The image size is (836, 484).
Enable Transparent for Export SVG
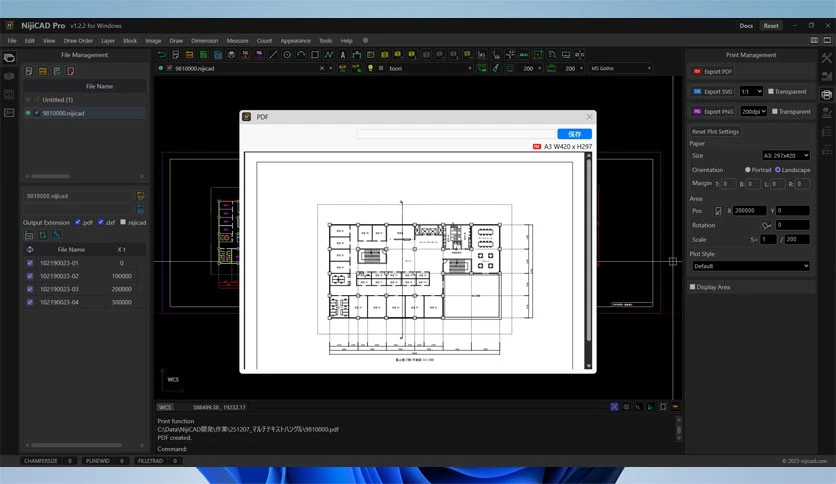770,91
